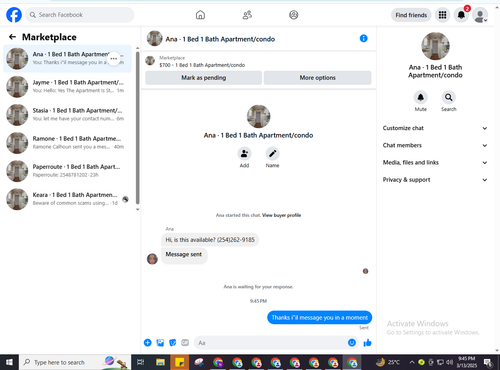Open the Friends icon in top navigation

click(247, 15)
